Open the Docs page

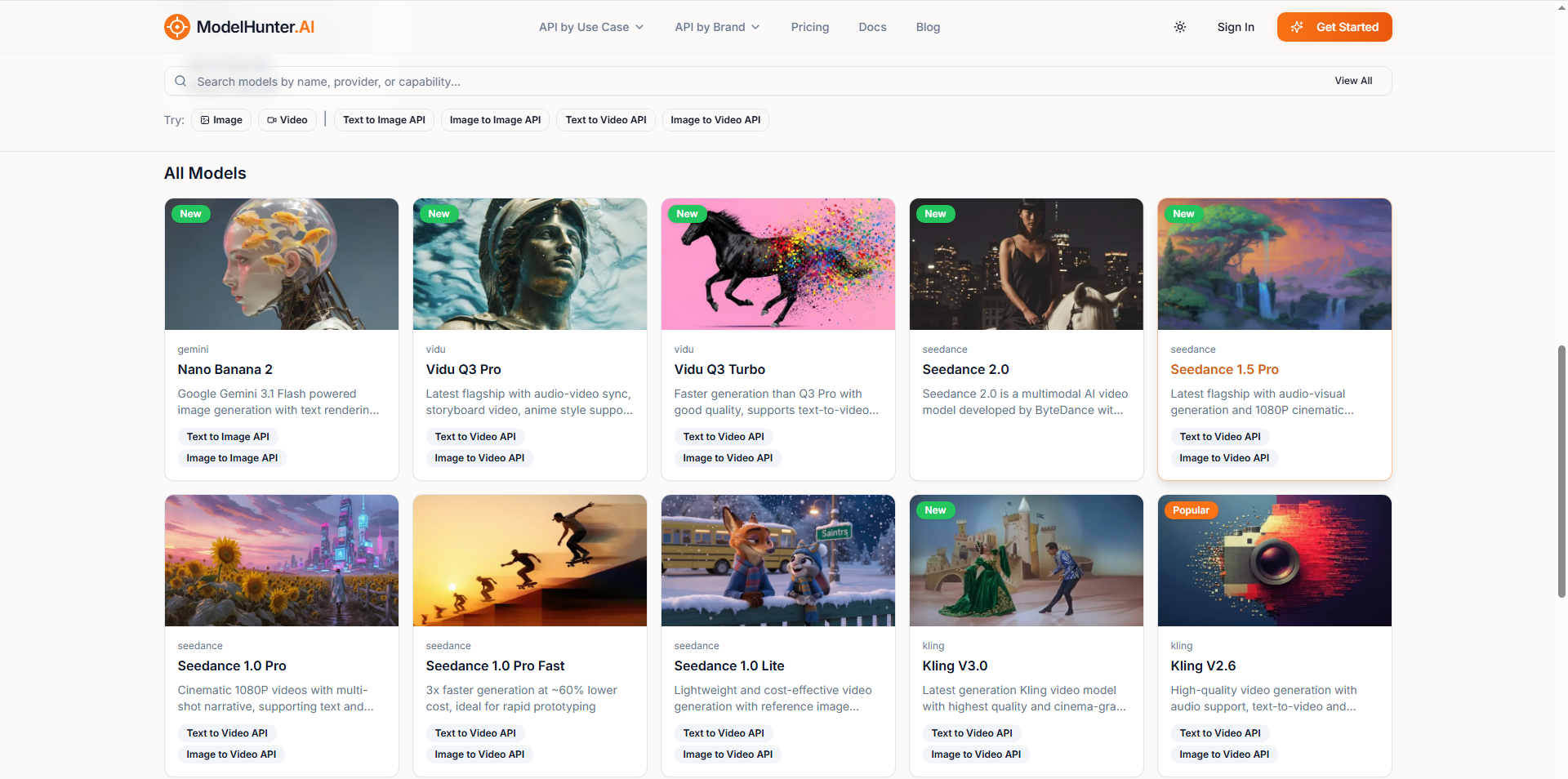(x=872, y=27)
